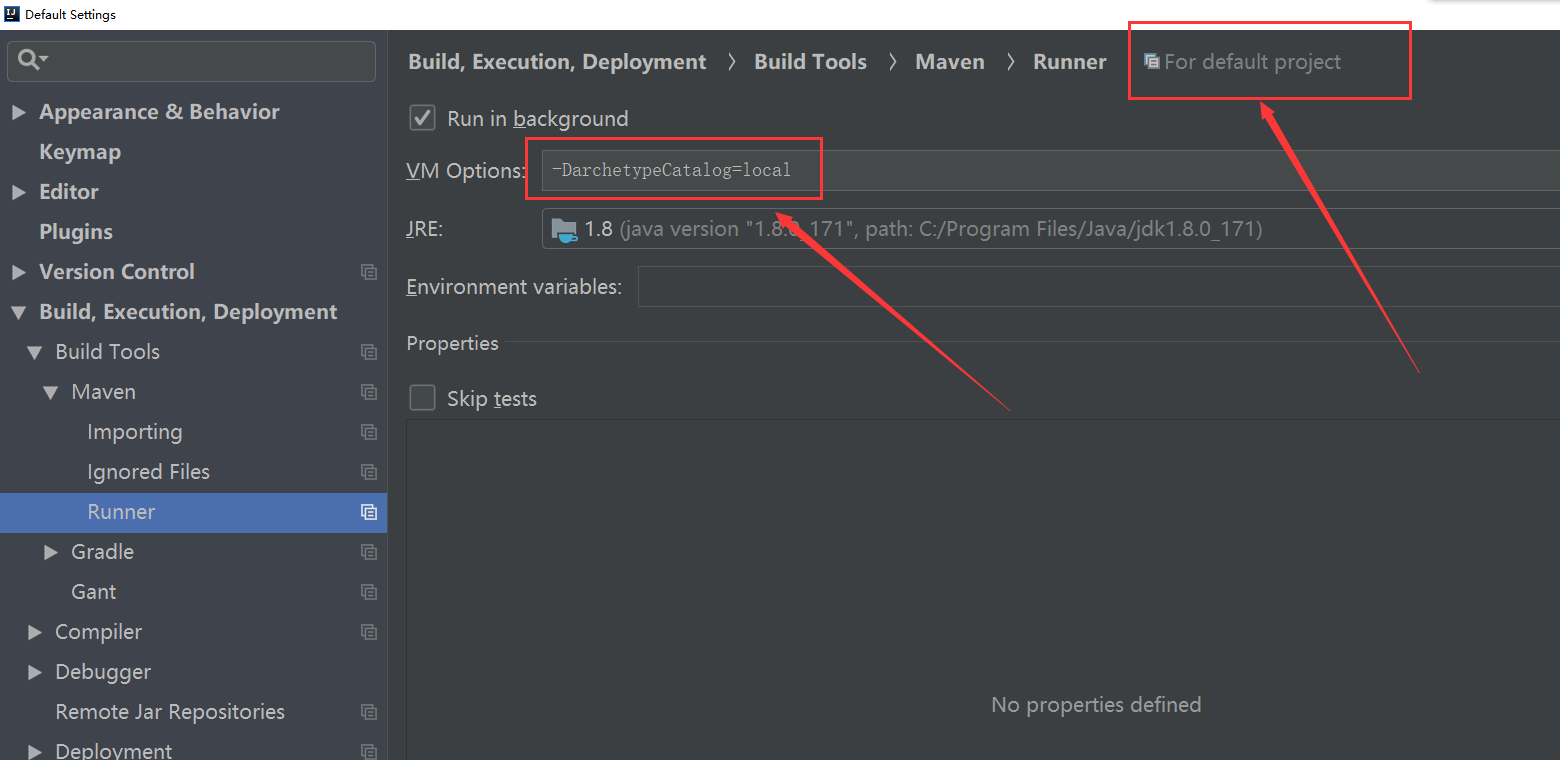Screen dimensions: 1560x760
Task: Click project-level icon beside Remote Jar Repositories
Action: 369,712
